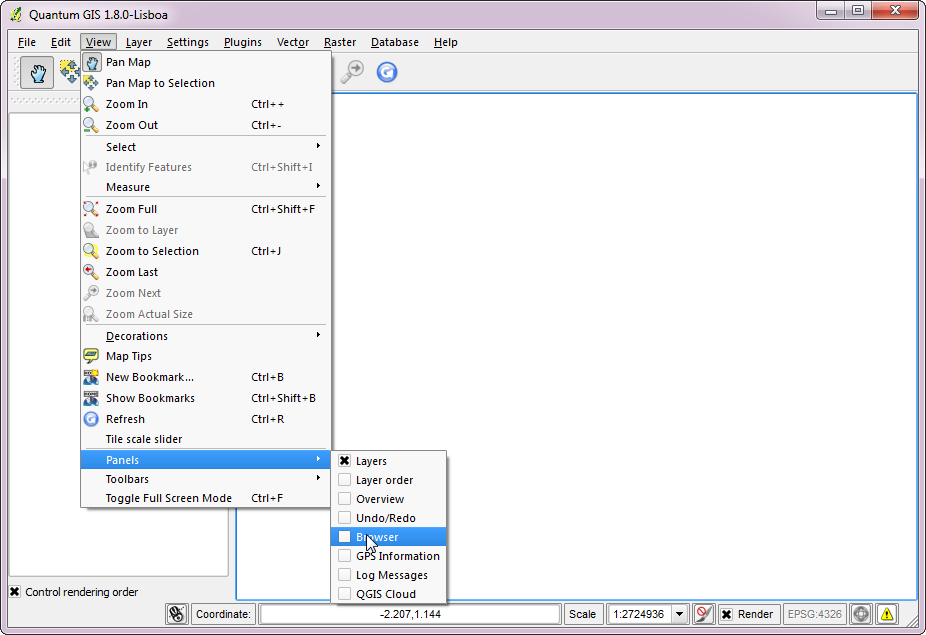Open the Help menu
Screen dimensions: 926x635
point(446,42)
